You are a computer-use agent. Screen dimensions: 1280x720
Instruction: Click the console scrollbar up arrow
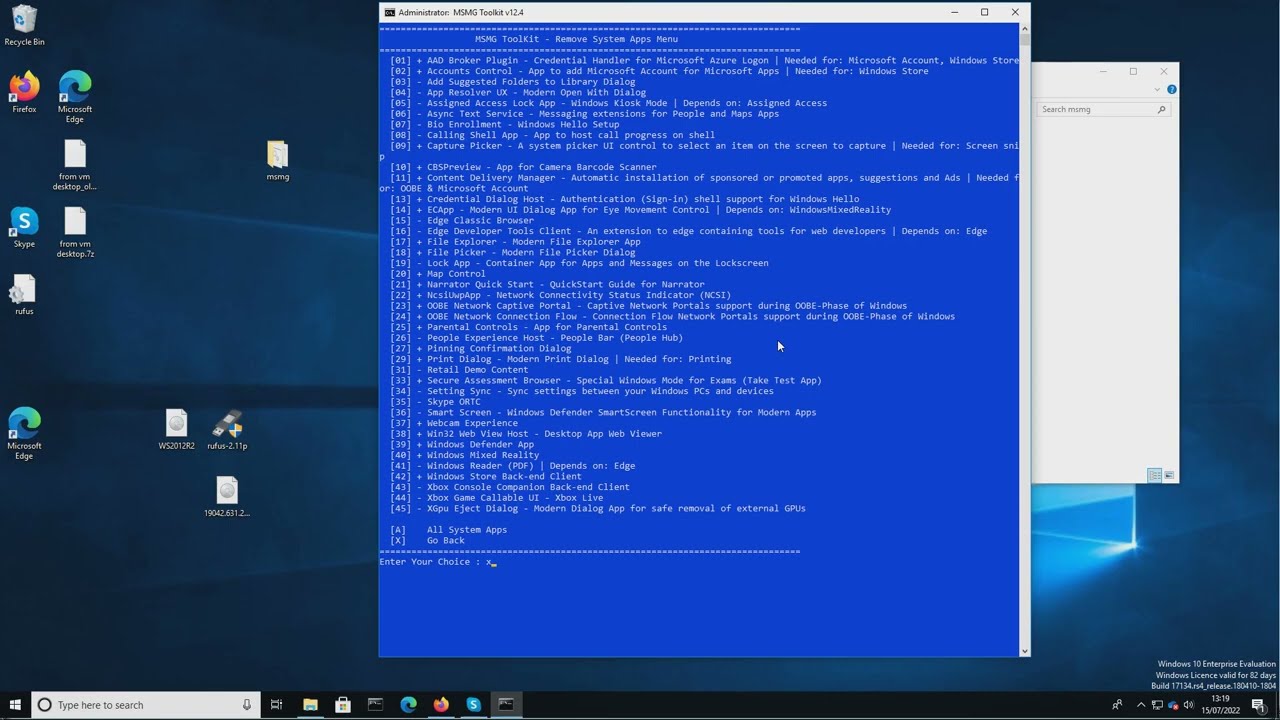tap(1024, 28)
